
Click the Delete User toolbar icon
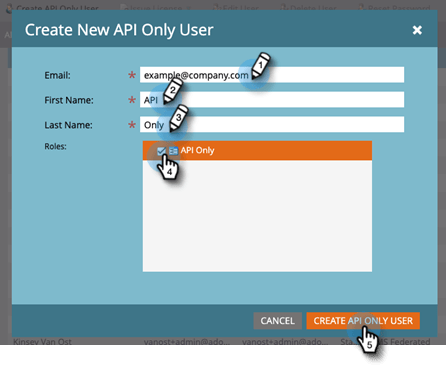[284, 7]
